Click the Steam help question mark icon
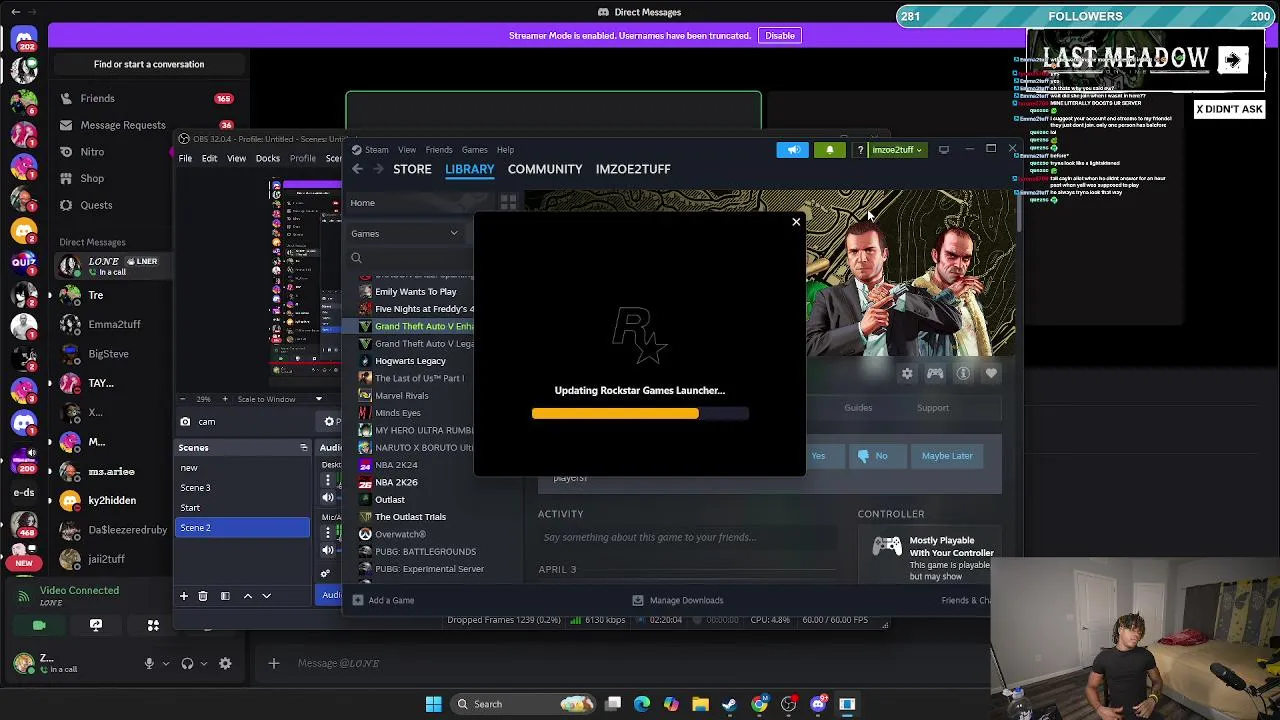Image resolution: width=1280 pixels, height=720 pixels. tap(860, 150)
